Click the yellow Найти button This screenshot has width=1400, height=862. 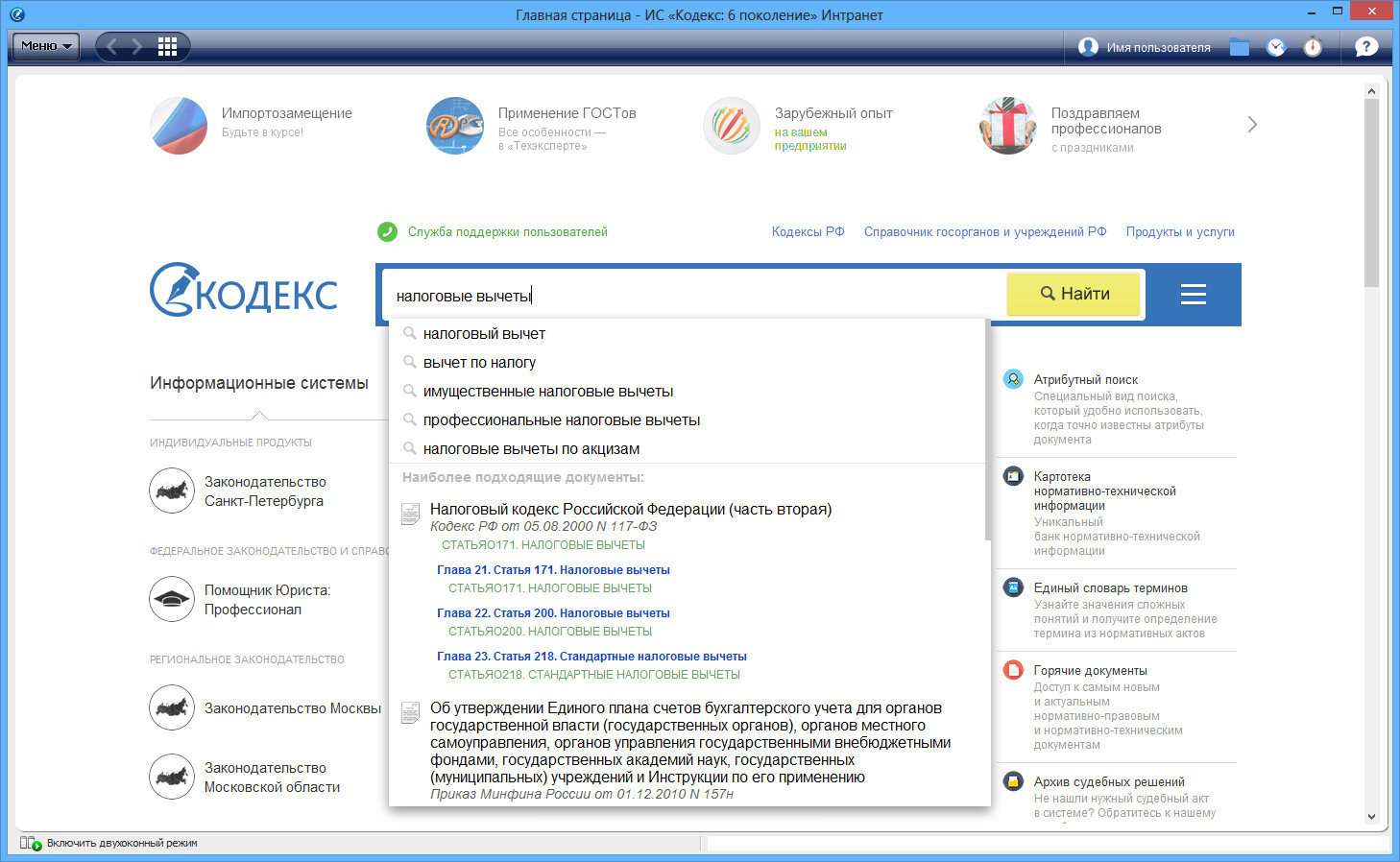pyautogui.click(x=1074, y=294)
